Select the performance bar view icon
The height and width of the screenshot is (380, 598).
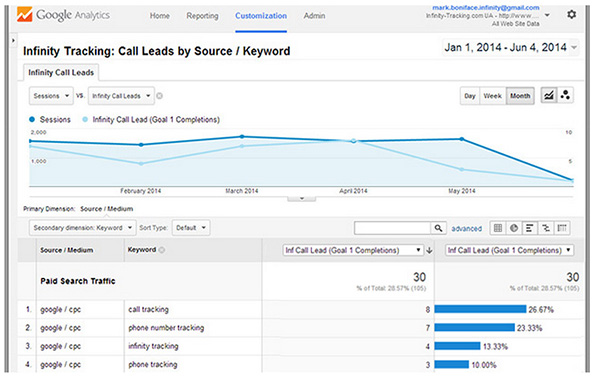pos(530,228)
